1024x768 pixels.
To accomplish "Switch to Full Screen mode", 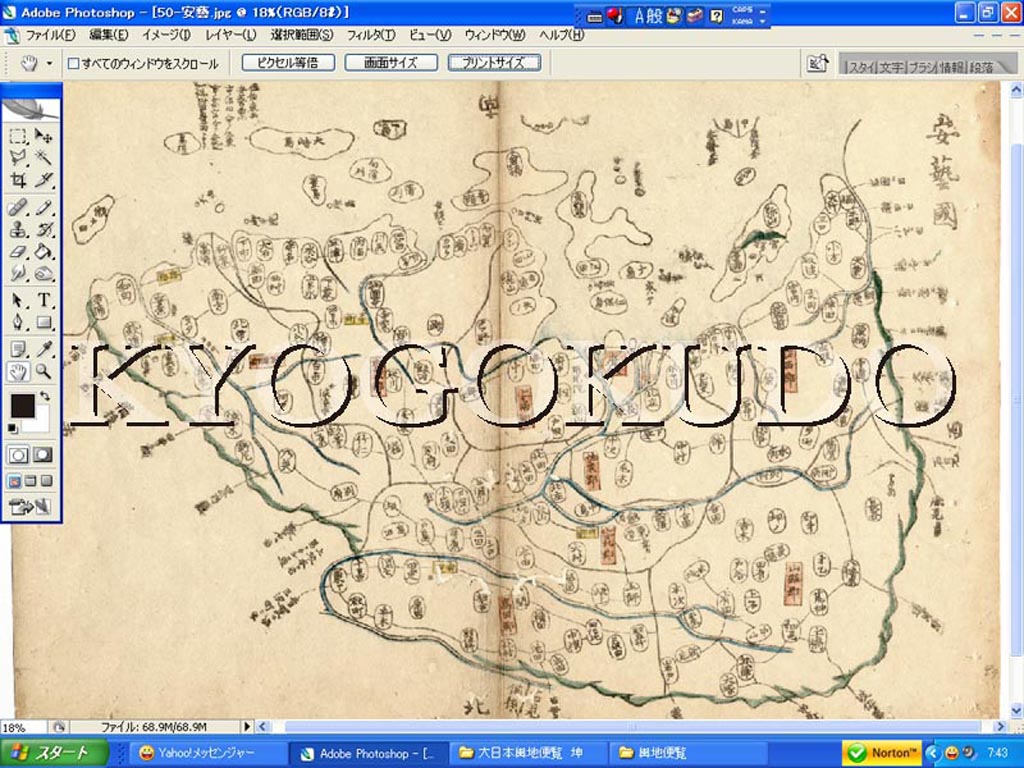I will 46,482.
